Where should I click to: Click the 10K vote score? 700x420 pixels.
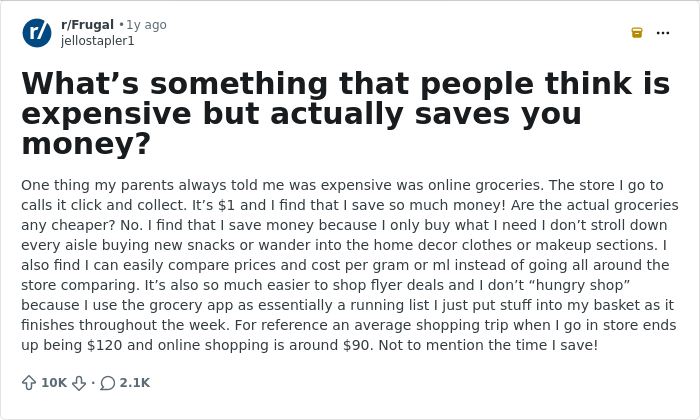click(54, 383)
